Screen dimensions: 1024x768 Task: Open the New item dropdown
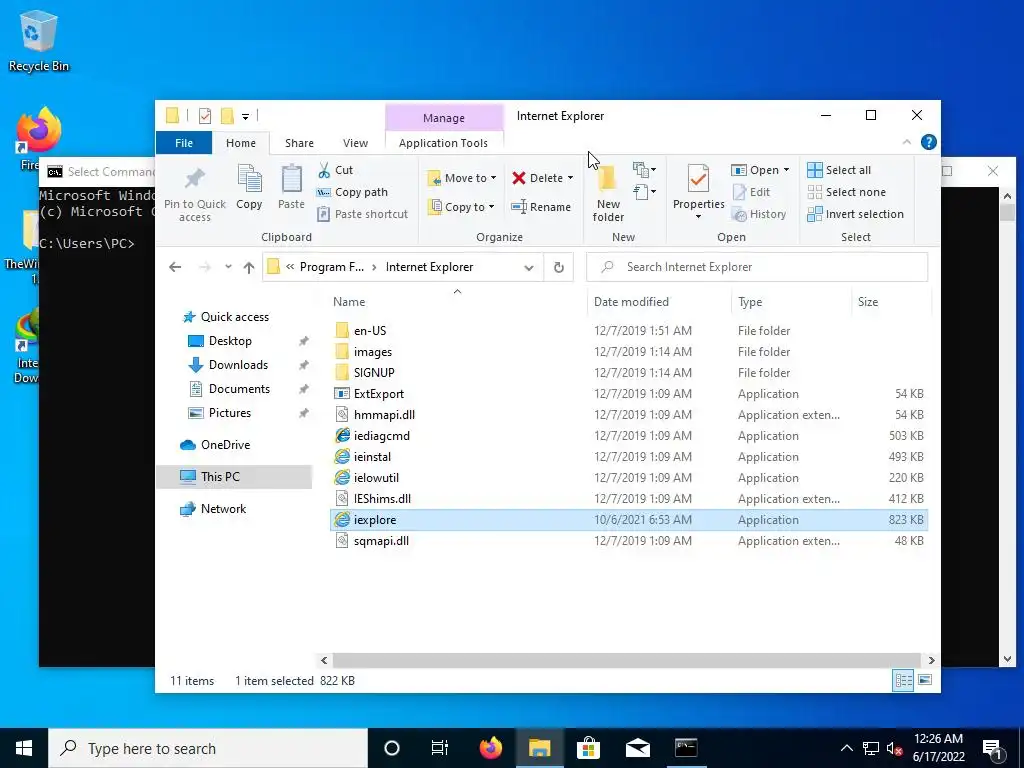click(644, 170)
